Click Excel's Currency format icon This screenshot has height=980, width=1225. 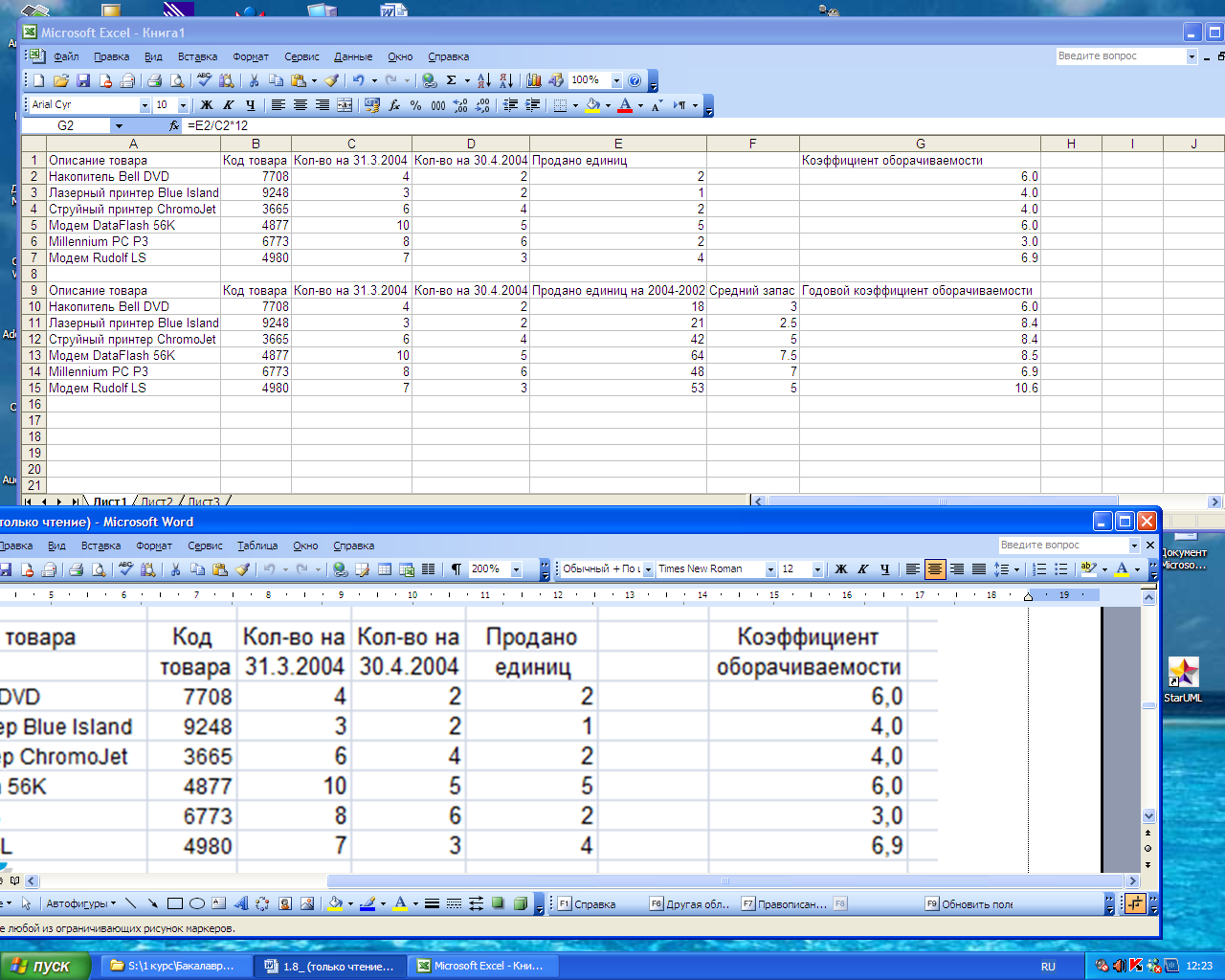pyautogui.click(x=372, y=105)
